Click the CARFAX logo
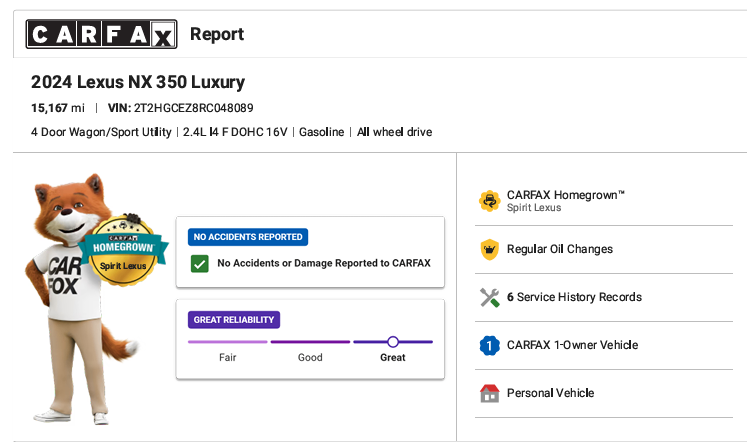747x445 pixels. pos(101,34)
